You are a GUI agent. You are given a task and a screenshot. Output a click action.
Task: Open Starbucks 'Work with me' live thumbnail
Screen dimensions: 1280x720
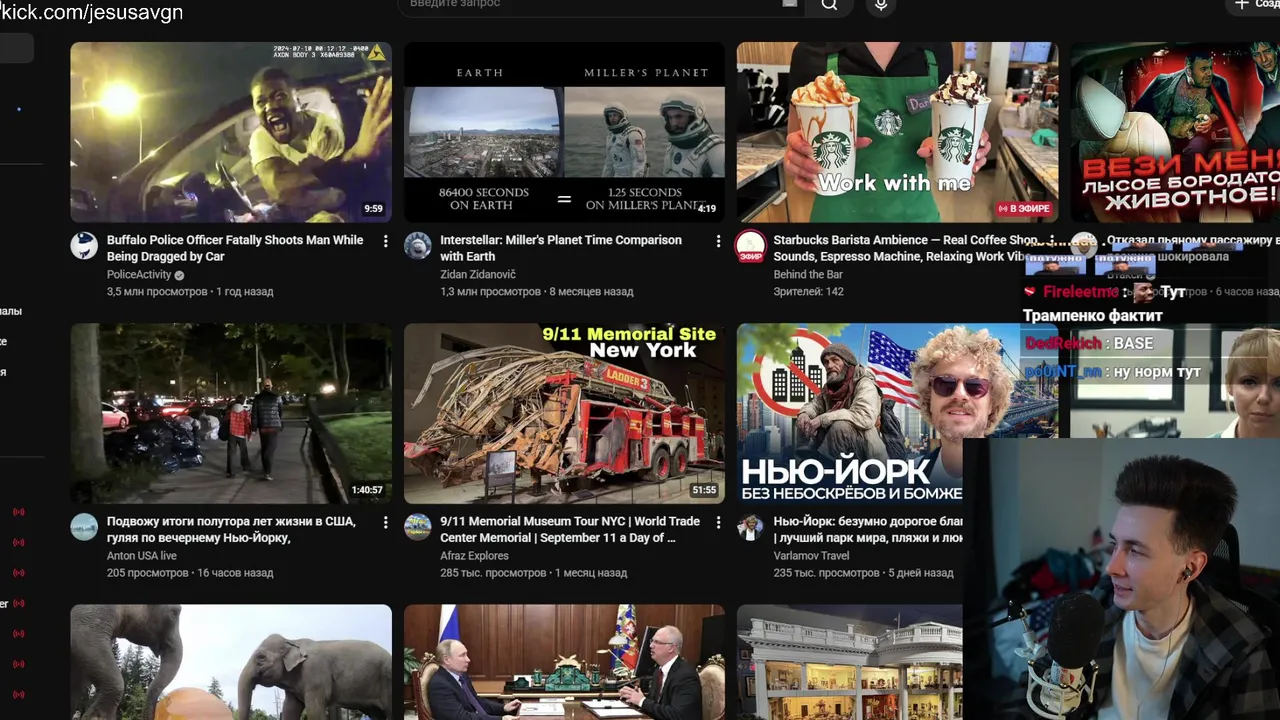[897, 132]
